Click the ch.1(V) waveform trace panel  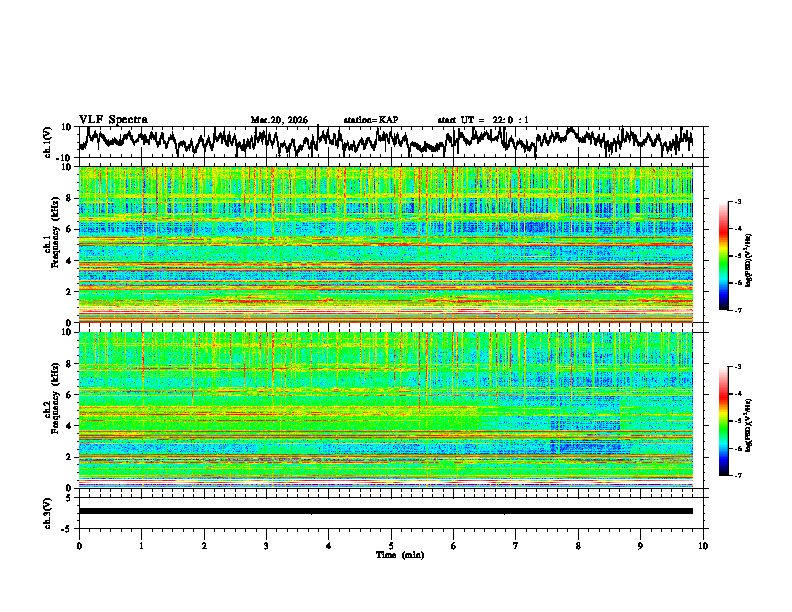click(x=393, y=142)
